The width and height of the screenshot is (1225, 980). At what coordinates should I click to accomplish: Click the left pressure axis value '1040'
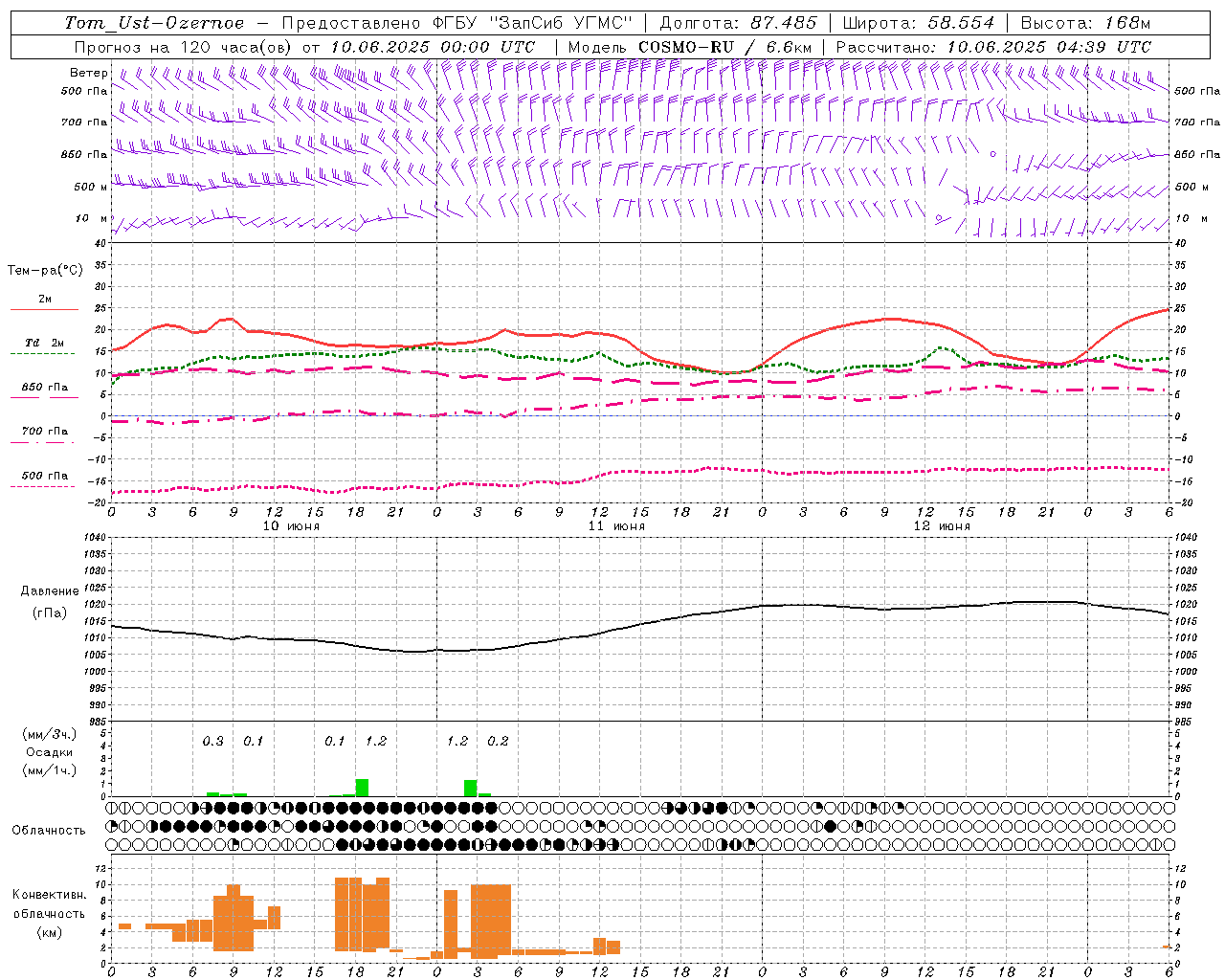94,538
